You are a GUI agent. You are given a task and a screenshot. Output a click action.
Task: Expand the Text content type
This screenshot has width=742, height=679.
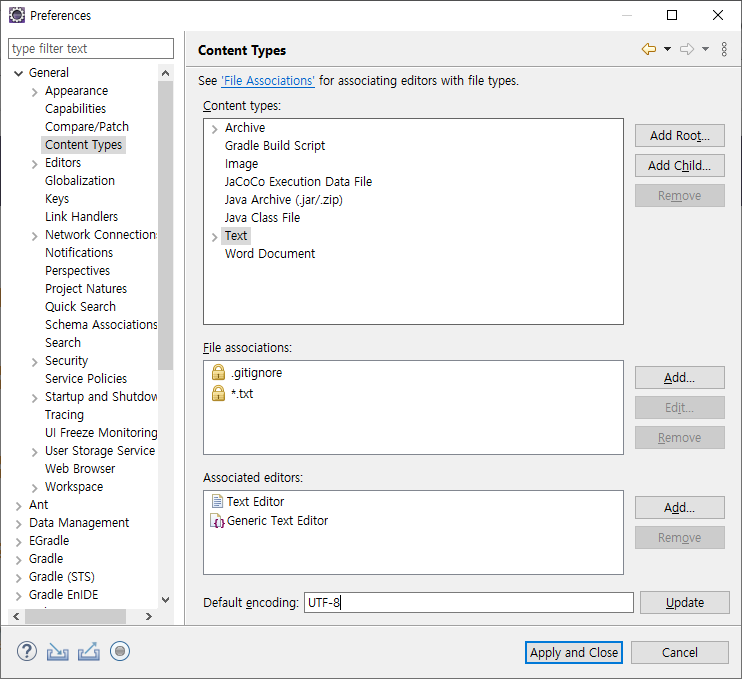click(x=214, y=237)
